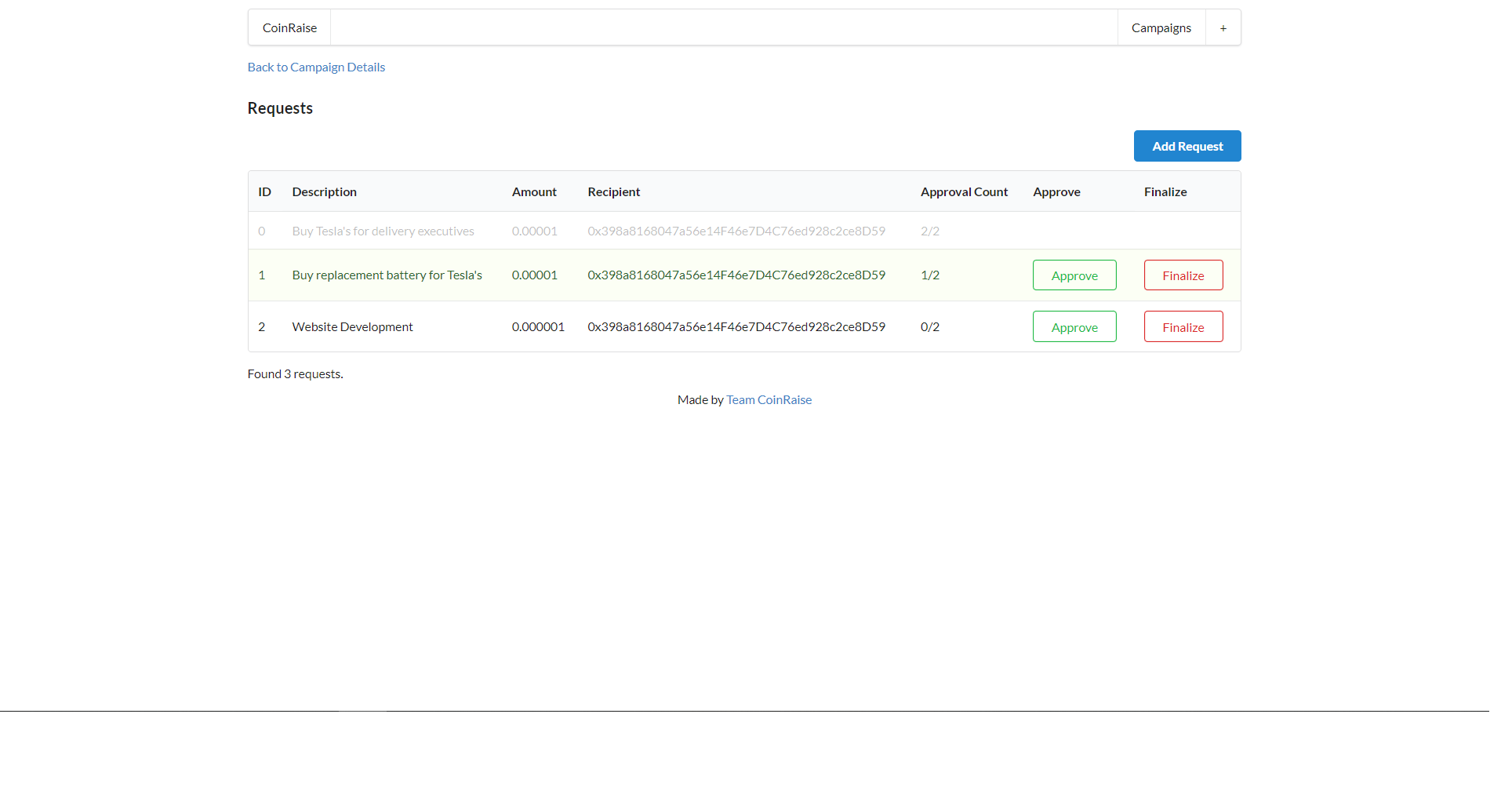
Task: Approve the Website Development request
Action: click(1074, 327)
